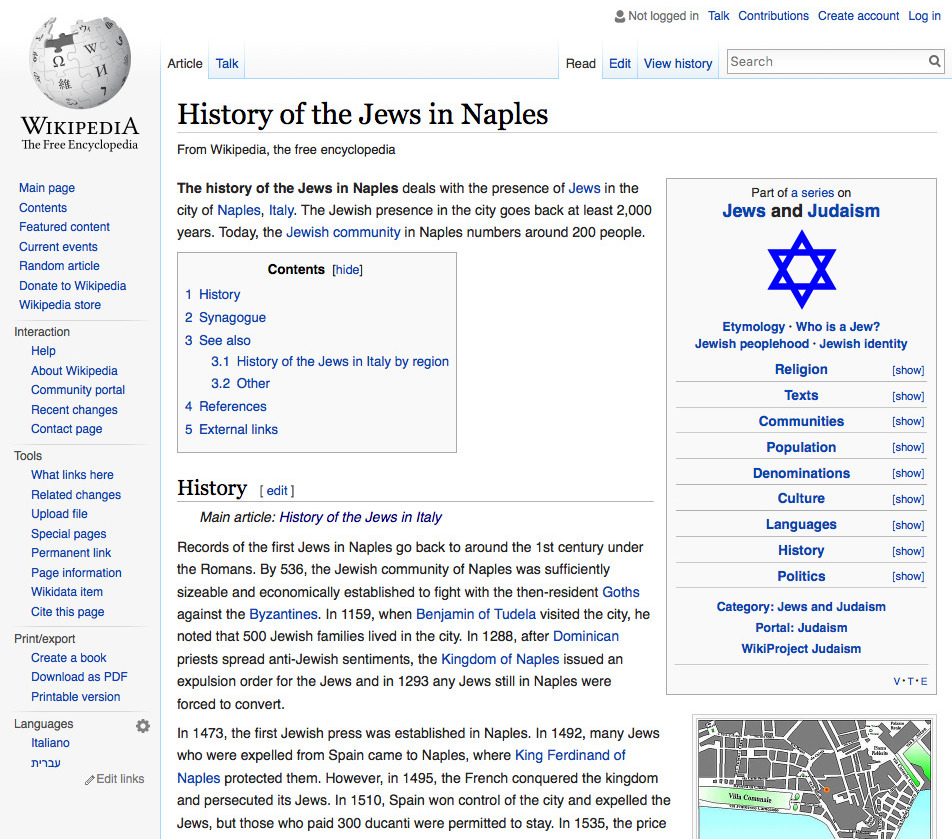This screenshot has width=952, height=839.
Task: Open the Naples map thumbnail
Action: [814, 779]
